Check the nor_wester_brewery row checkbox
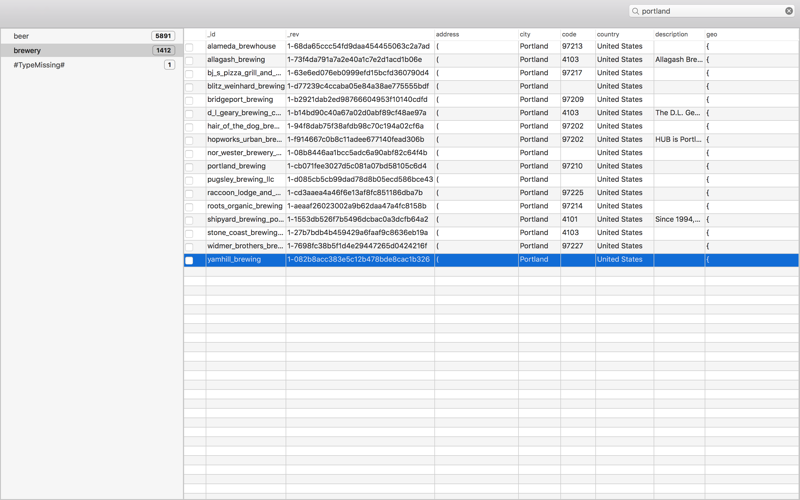Screen dimensions: 800x500 pyautogui.click(x=189, y=154)
